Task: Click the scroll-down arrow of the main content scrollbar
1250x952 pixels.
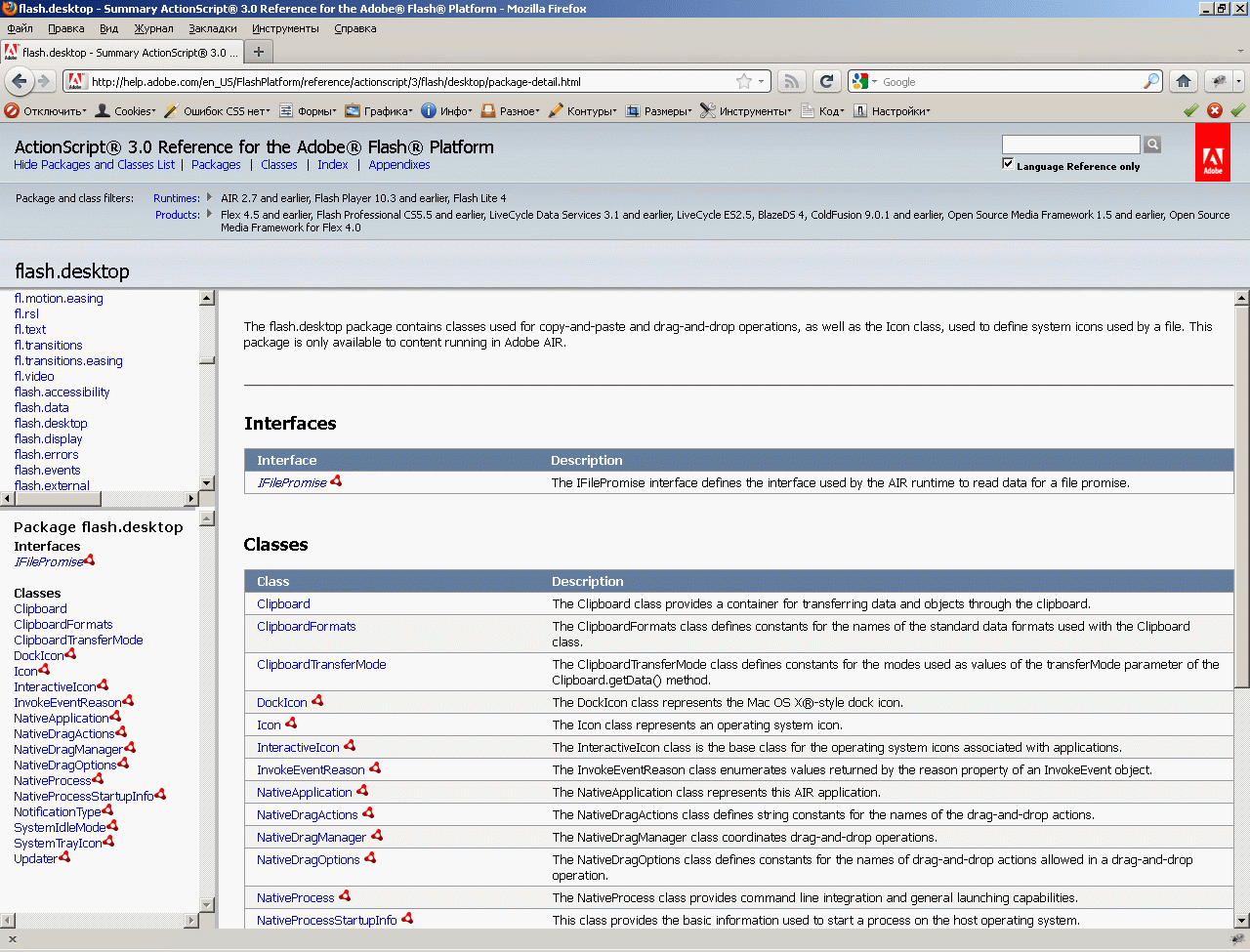Action: click(1242, 920)
